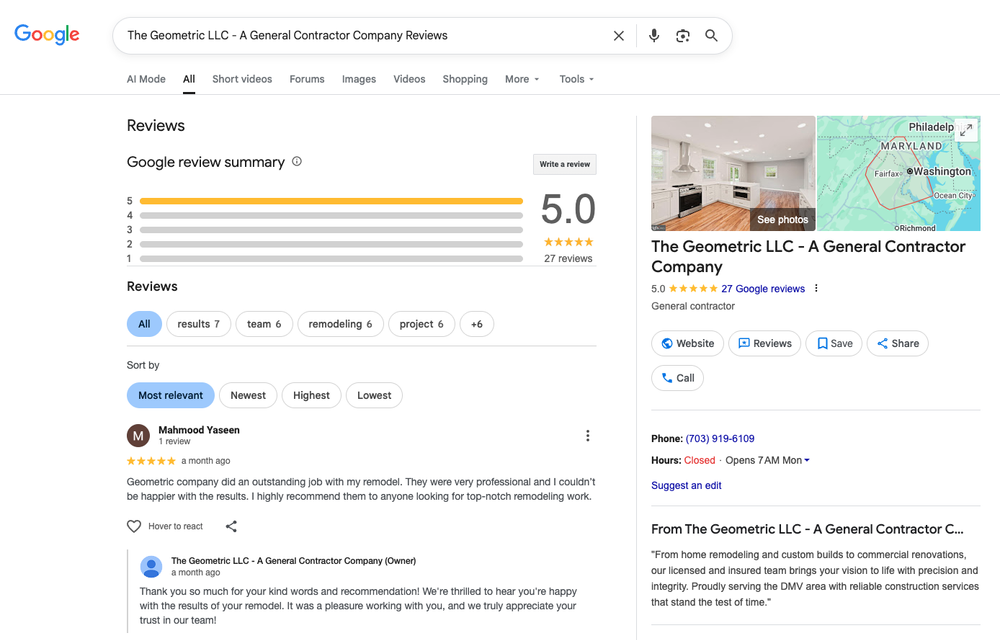This screenshot has width=1000, height=640.
Task: Click Suggest an edit link
Action: click(686, 485)
